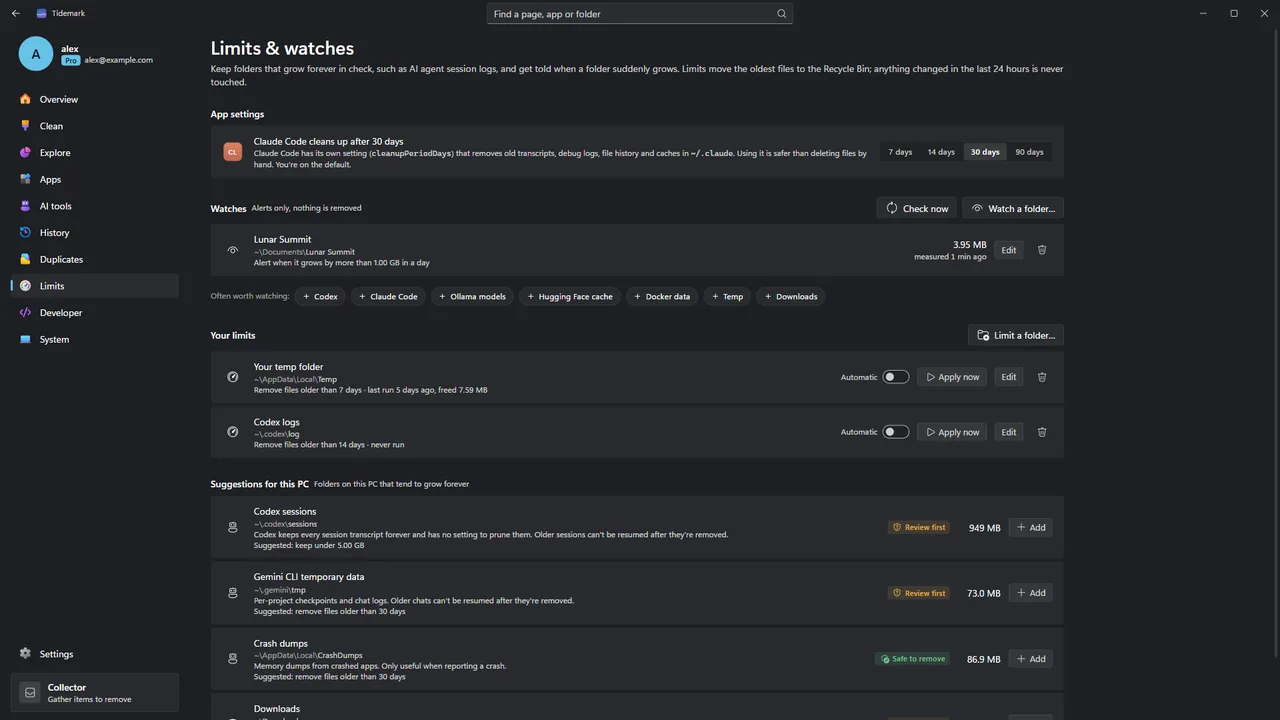Set Claude Code cleanup to 7 days
The height and width of the screenshot is (720, 1280).
tap(900, 152)
